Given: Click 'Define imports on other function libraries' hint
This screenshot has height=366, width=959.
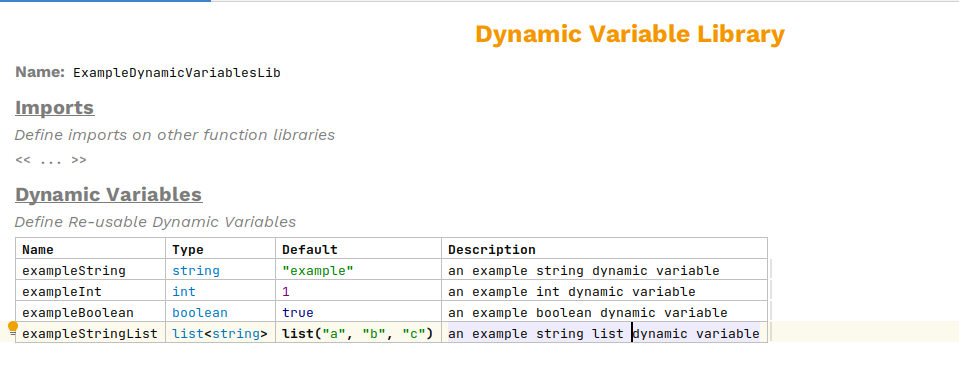Looking at the screenshot, I should [175, 135].
